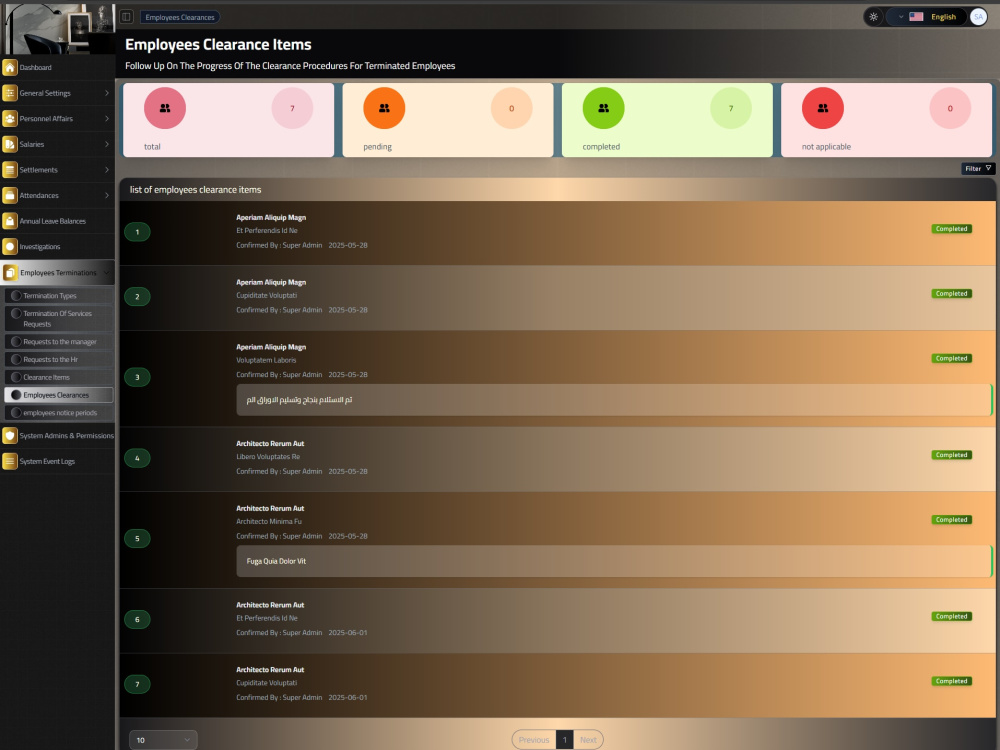The height and width of the screenshot is (750, 1000).
Task: Select Clearance Items submenu entry
Action: click(x=59, y=377)
